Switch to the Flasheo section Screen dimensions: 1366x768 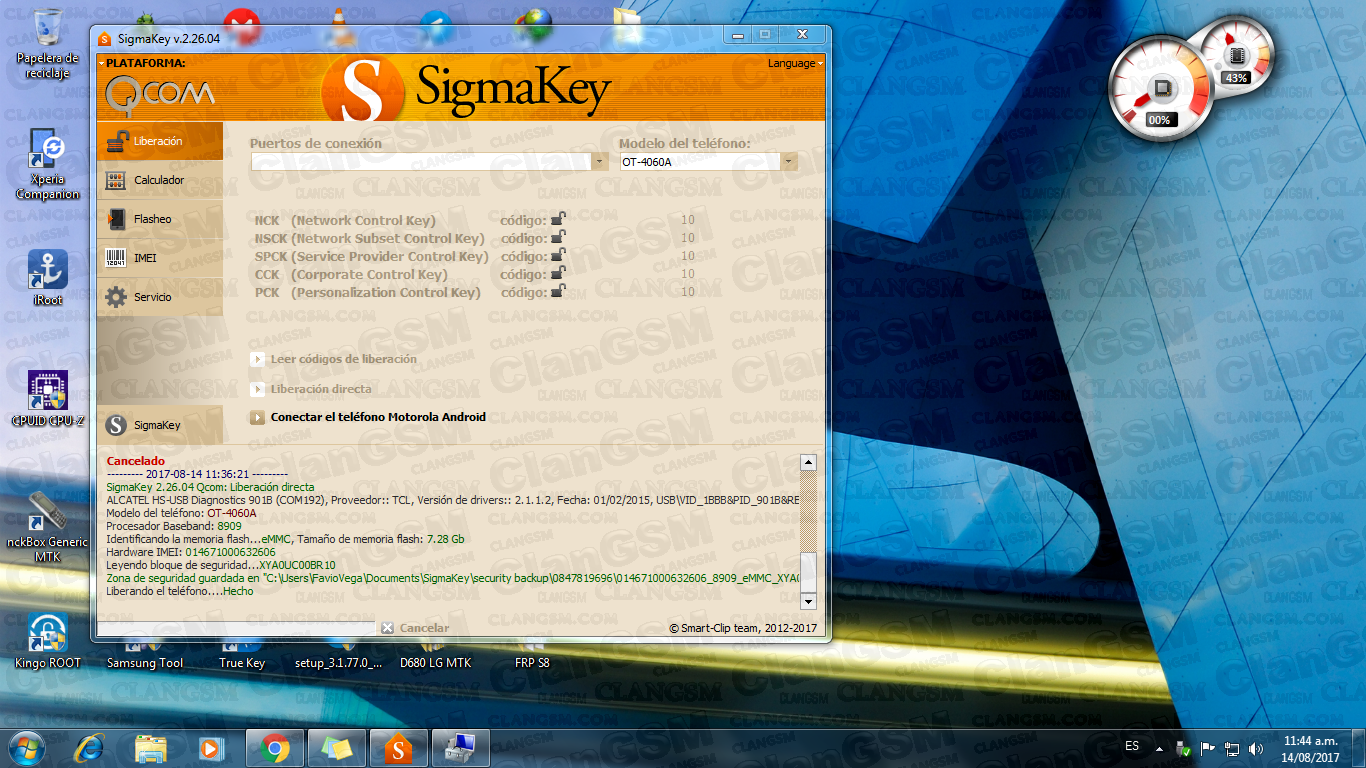pyautogui.click(x=160, y=219)
